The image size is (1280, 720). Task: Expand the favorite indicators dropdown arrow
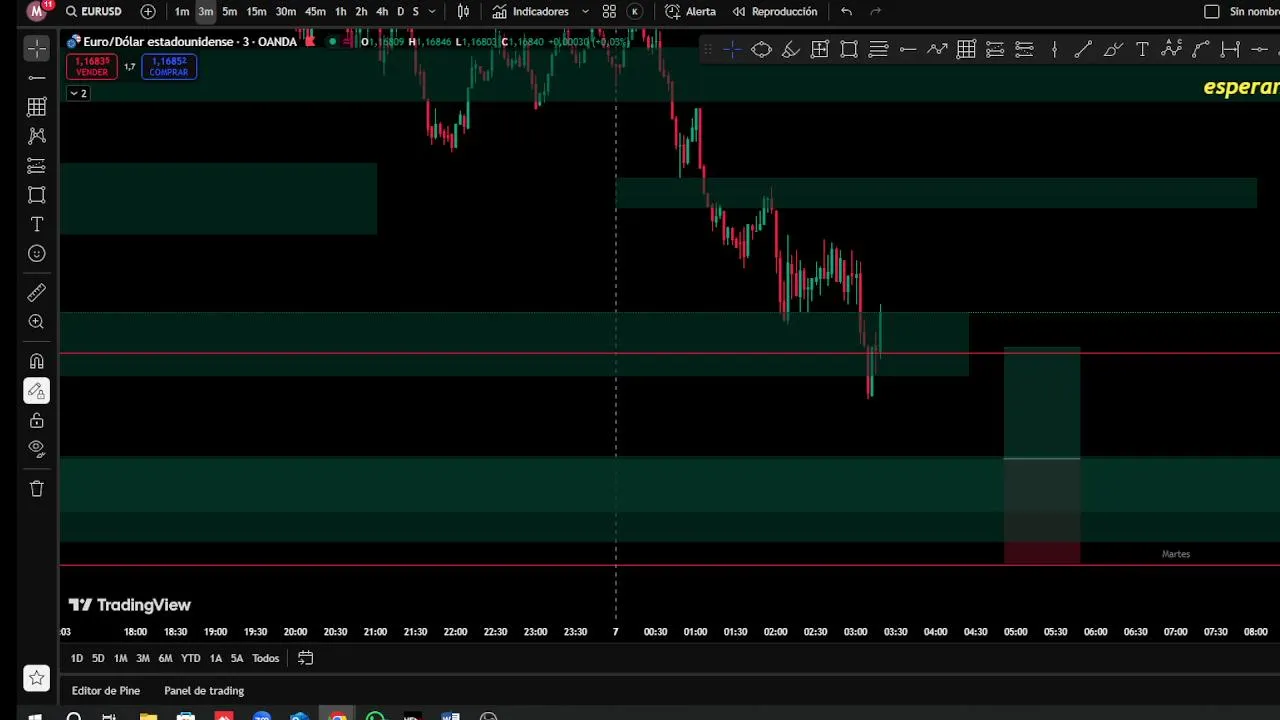[585, 12]
